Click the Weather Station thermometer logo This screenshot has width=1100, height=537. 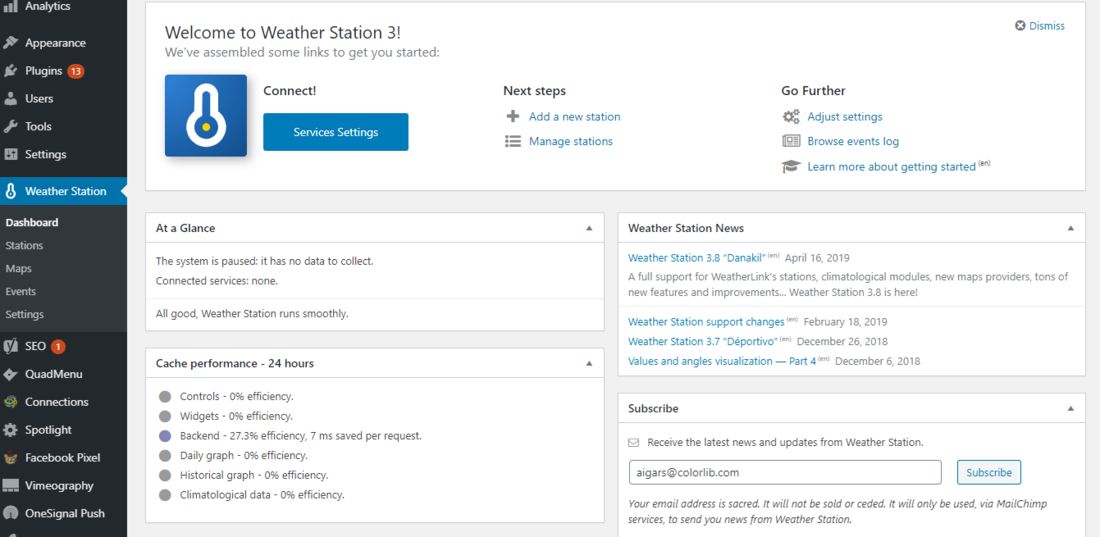tap(206, 116)
